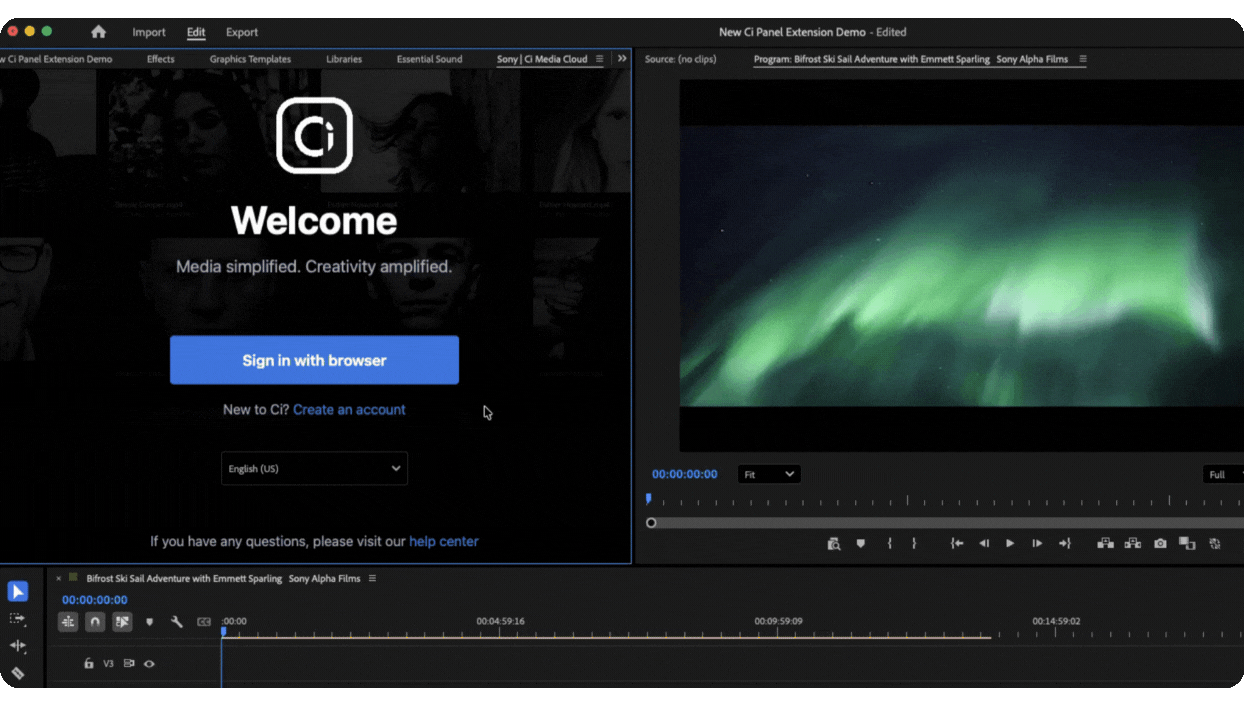Click Mark Out brace in Program monitor
This screenshot has height=706, width=1244.
coord(913,543)
